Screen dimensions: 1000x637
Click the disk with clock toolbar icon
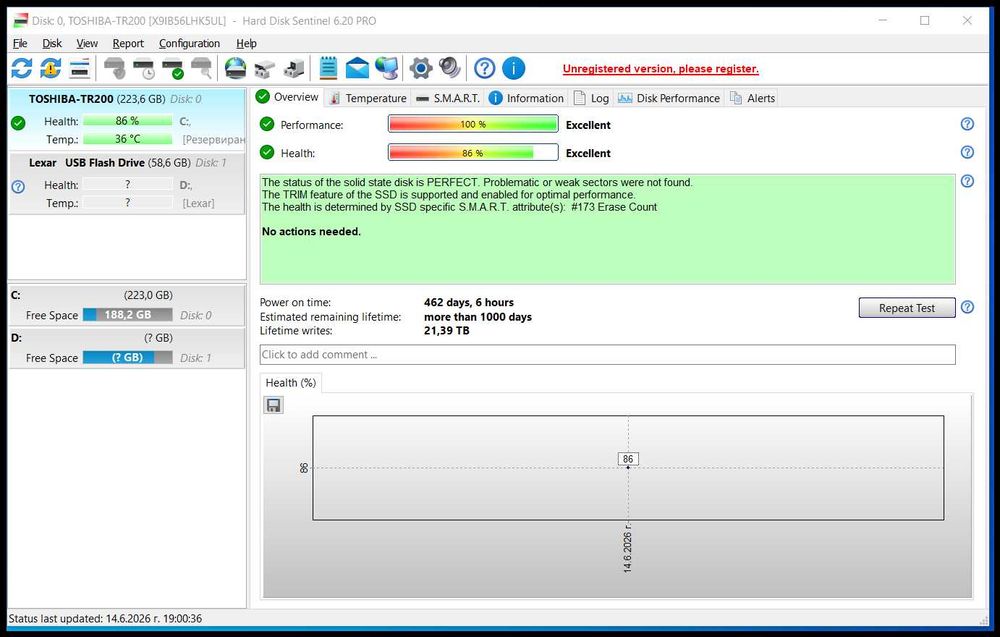pos(144,68)
